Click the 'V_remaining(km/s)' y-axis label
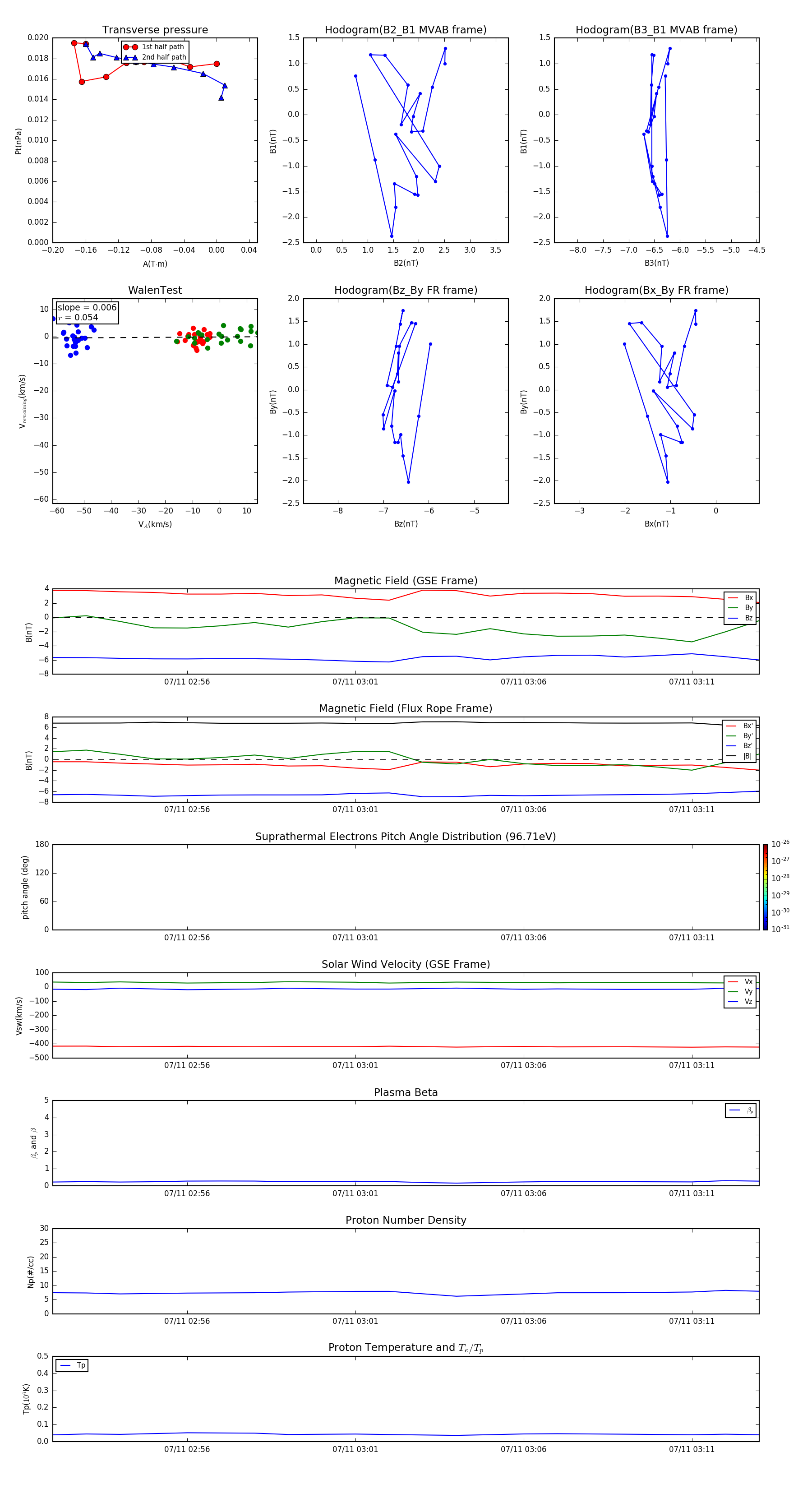812x1489 pixels. pos(22,401)
